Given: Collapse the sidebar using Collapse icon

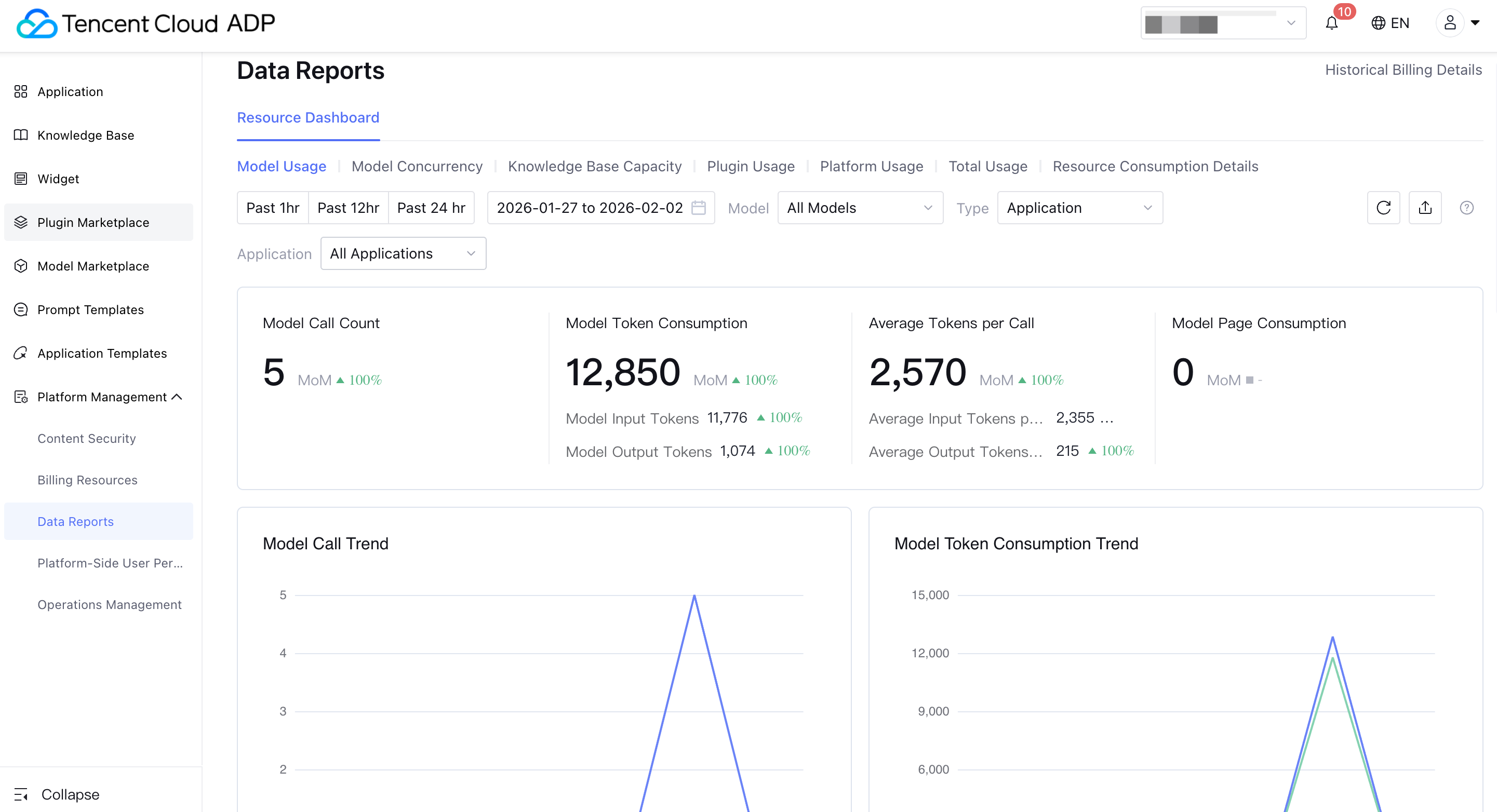Looking at the screenshot, I should (21, 794).
